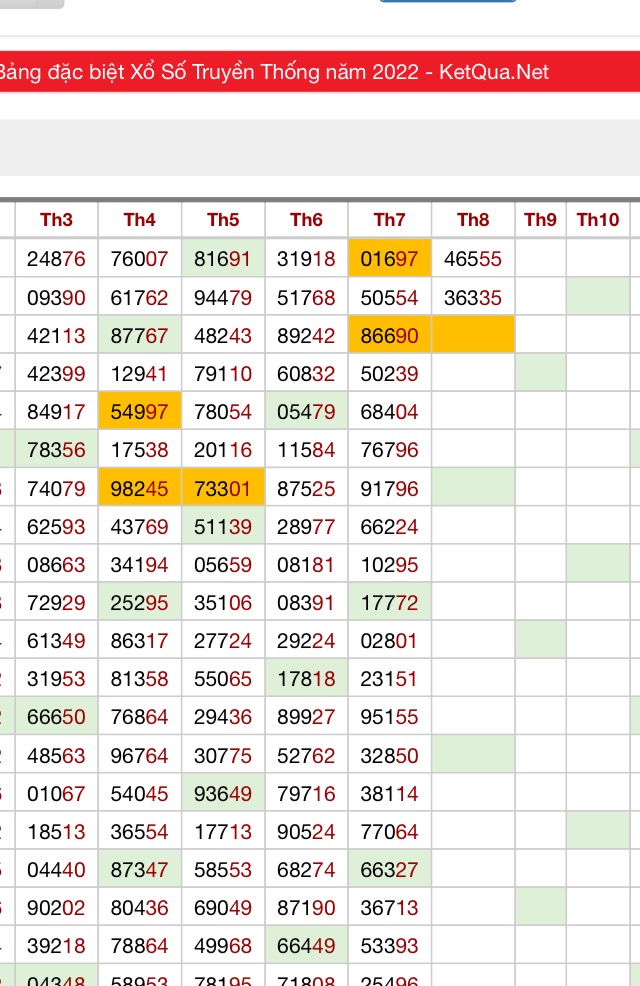Viewport: 640px width, 986px height.
Task: Select the empty orange cell in Th8
Action: coord(473,335)
